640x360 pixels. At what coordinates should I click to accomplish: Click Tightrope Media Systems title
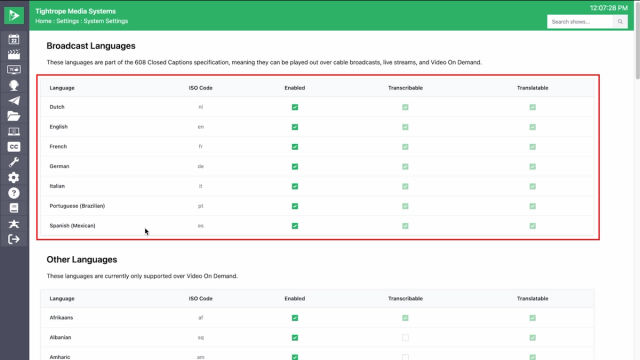click(x=76, y=11)
